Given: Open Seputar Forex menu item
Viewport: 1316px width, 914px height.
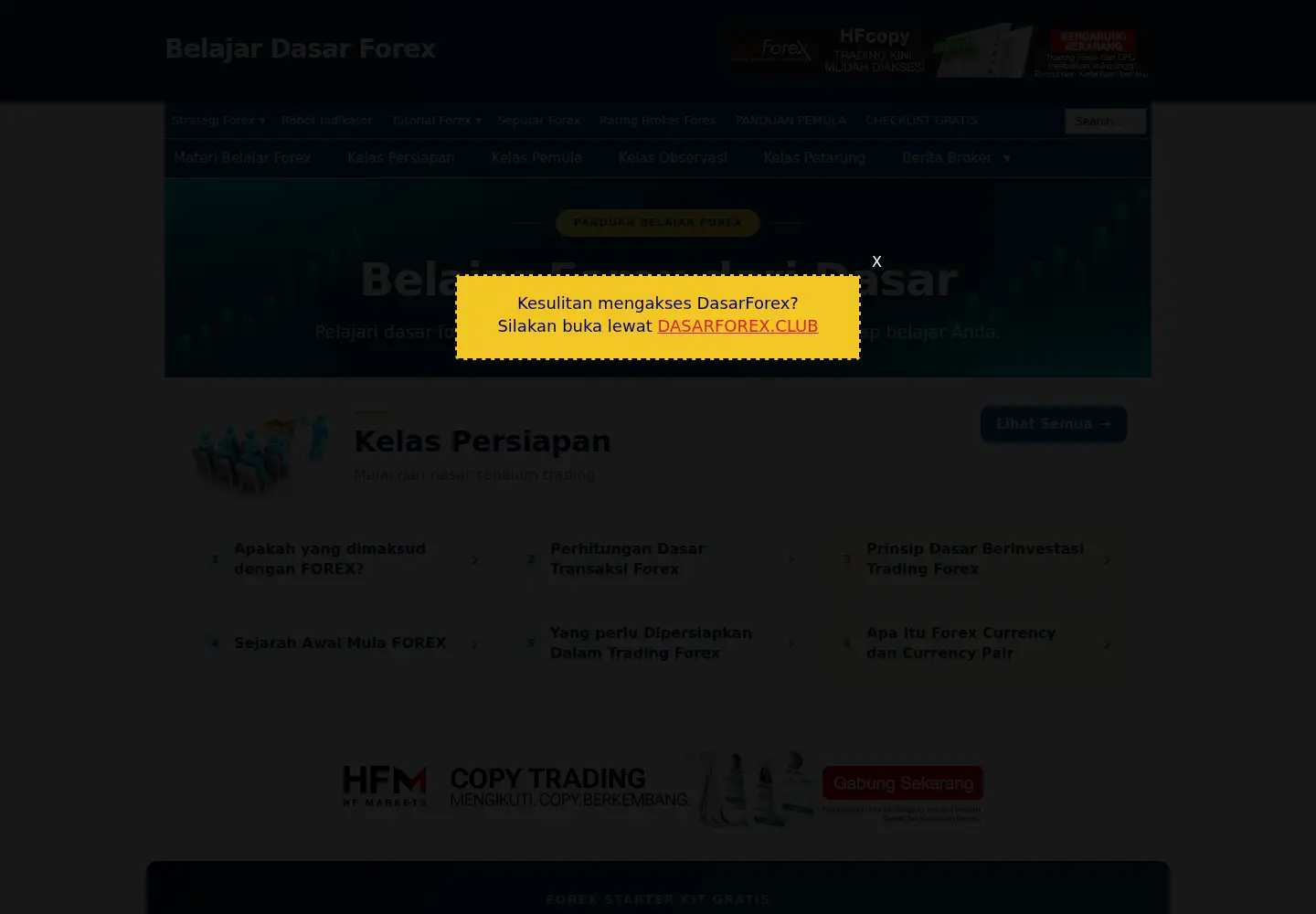Looking at the screenshot, I should [x=539, y=121].
